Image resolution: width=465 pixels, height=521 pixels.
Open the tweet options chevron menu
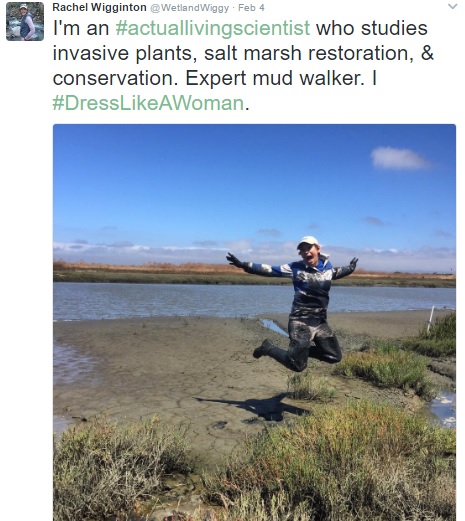click(453, 6)
